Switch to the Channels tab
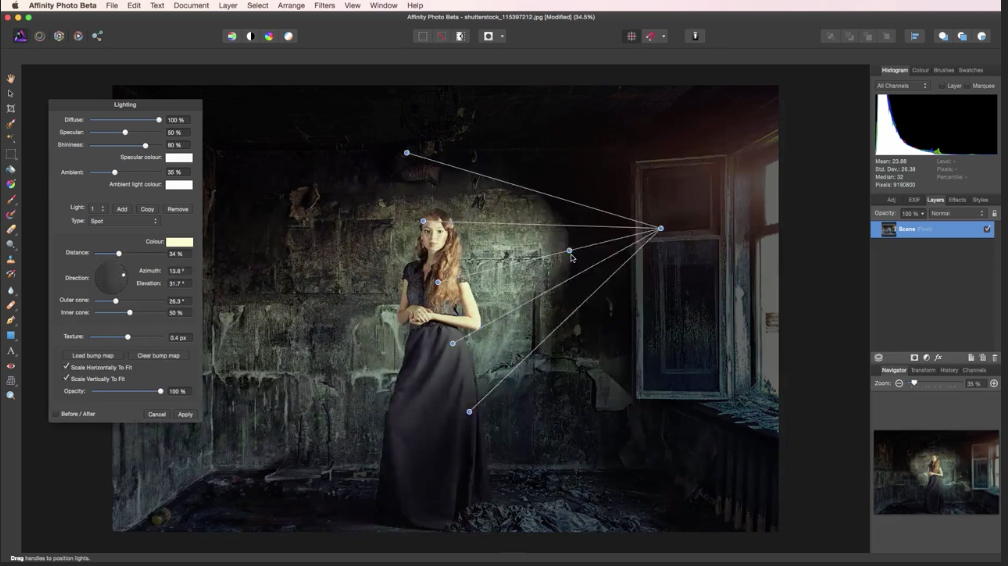This screenshot has height=566, width=1008. [974, 370]
